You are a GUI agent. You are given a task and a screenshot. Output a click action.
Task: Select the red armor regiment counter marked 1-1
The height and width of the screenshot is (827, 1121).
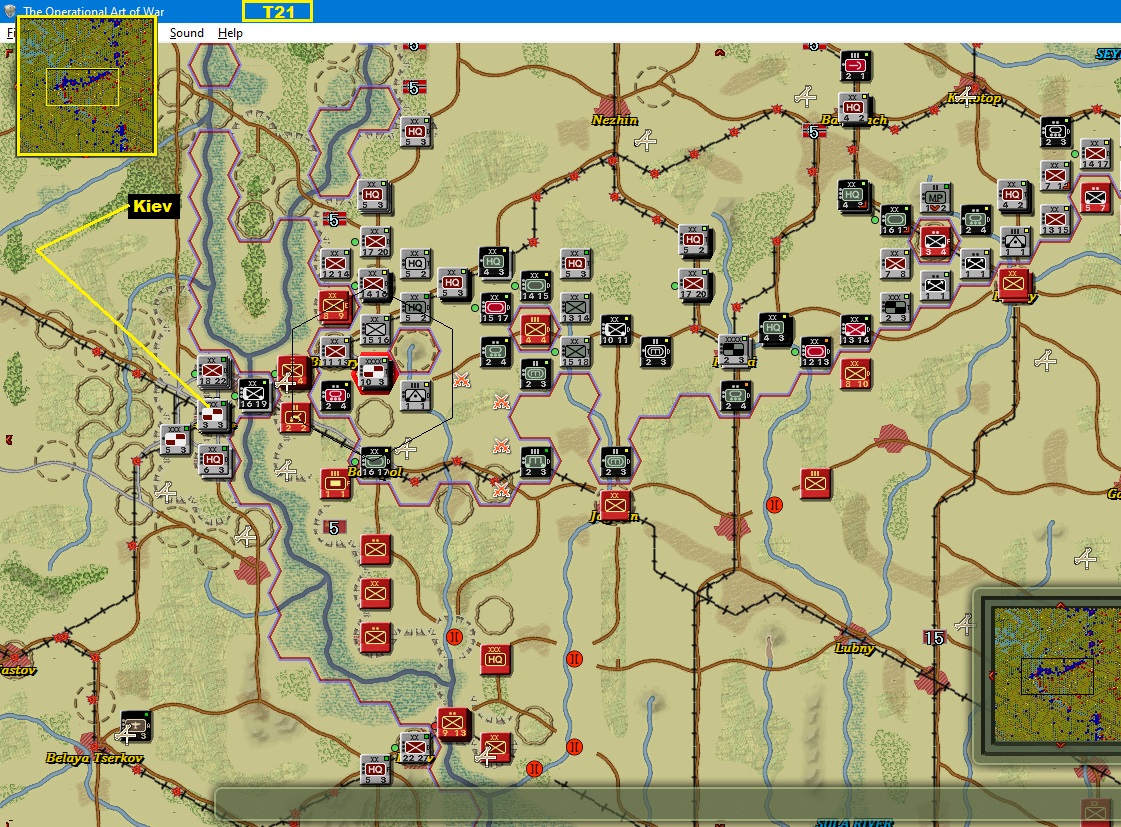[x=335, y=483]
